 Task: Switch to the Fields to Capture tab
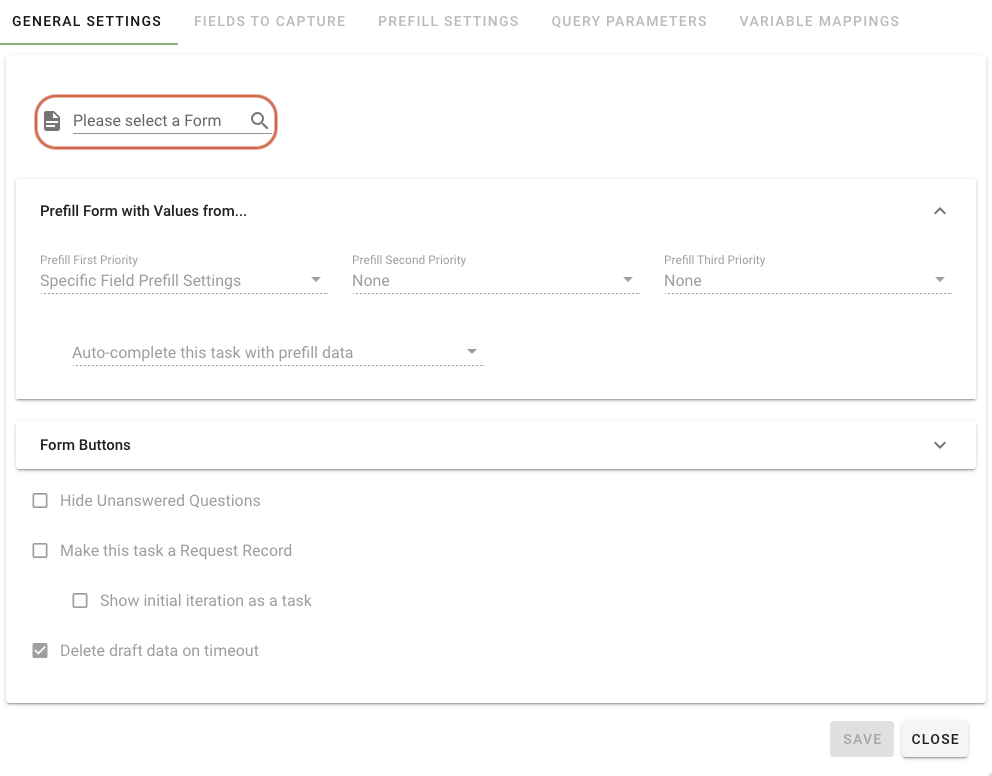[269, 20]
